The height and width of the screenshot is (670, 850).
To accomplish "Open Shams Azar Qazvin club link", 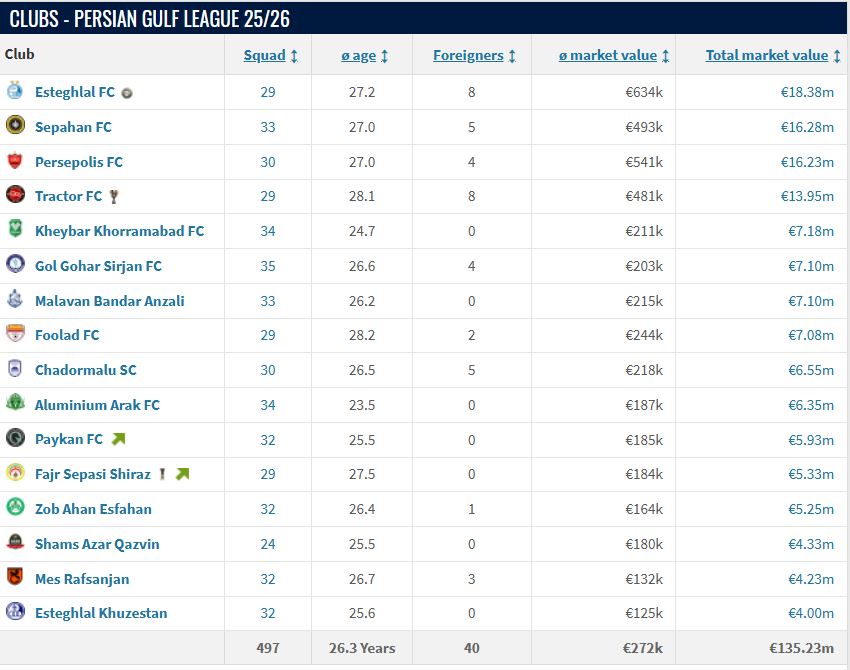I will pyautogui.click(x=97, y=544).
